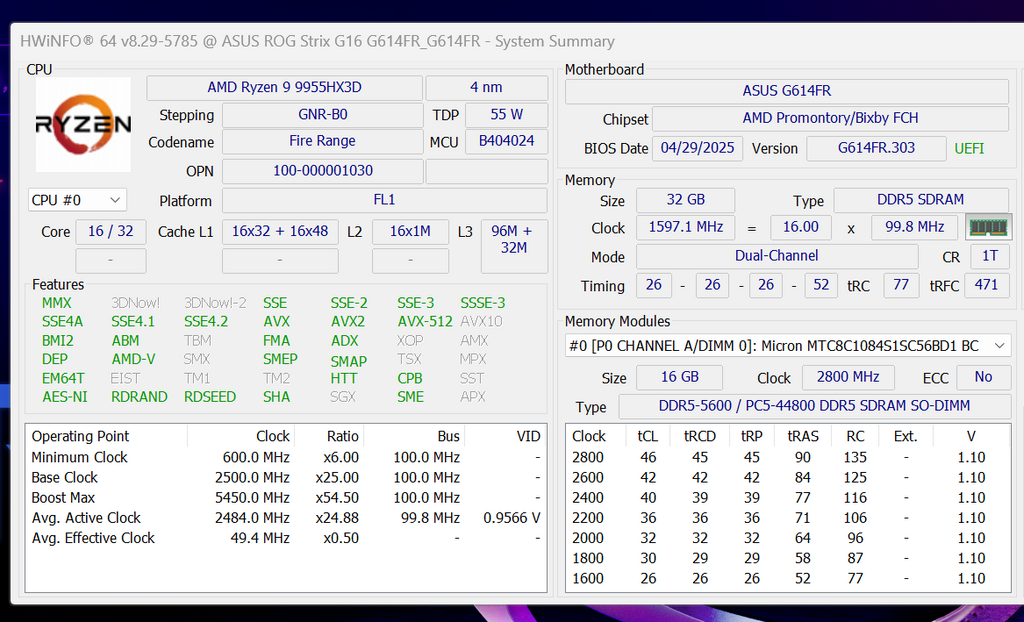Click the Ryzen CPU logo image
Screen dimensions: 1024x622
coord(83,124)
